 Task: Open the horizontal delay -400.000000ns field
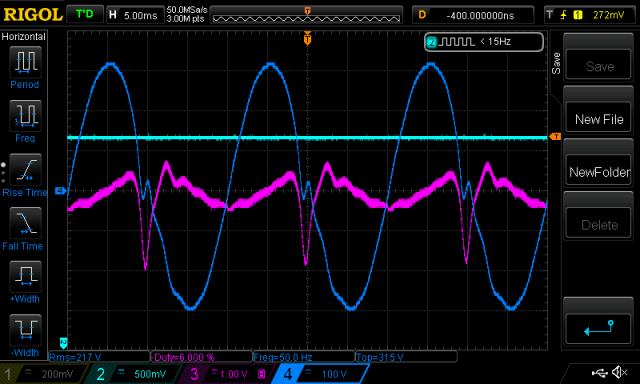pos(473,16)
